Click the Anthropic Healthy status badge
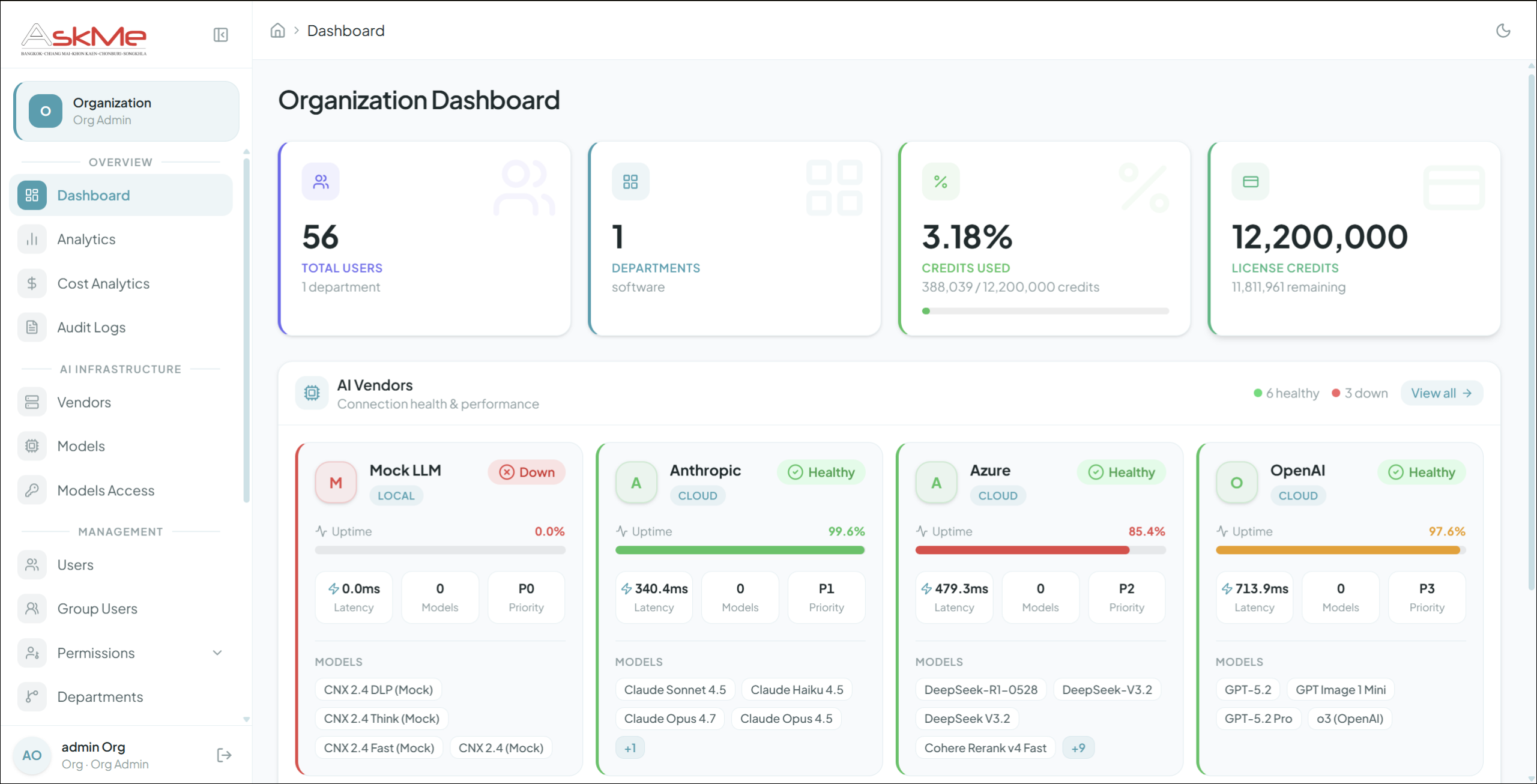This screenshot has width=1537, height=784. (x=821, y=472)
